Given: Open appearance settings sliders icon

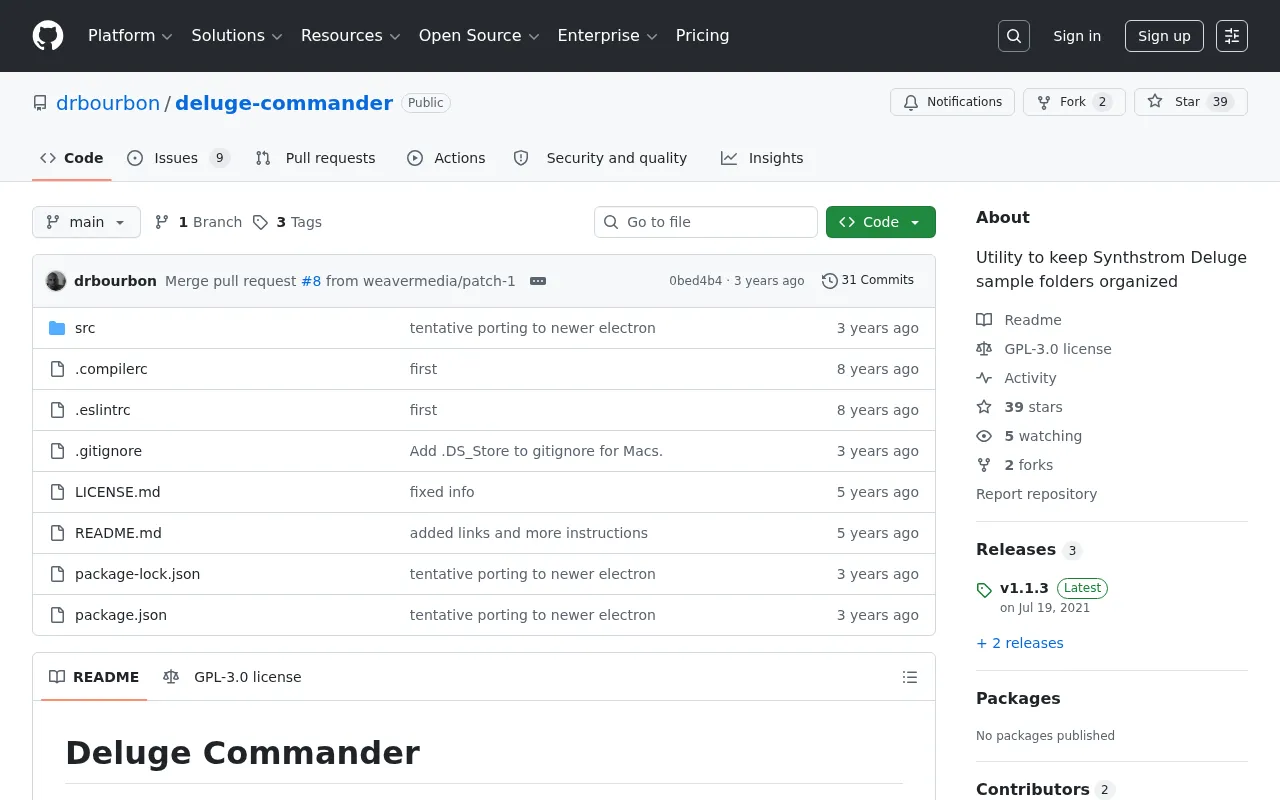Looking at the screenshot, I should pyautogui.click(x=1232, y=36).
